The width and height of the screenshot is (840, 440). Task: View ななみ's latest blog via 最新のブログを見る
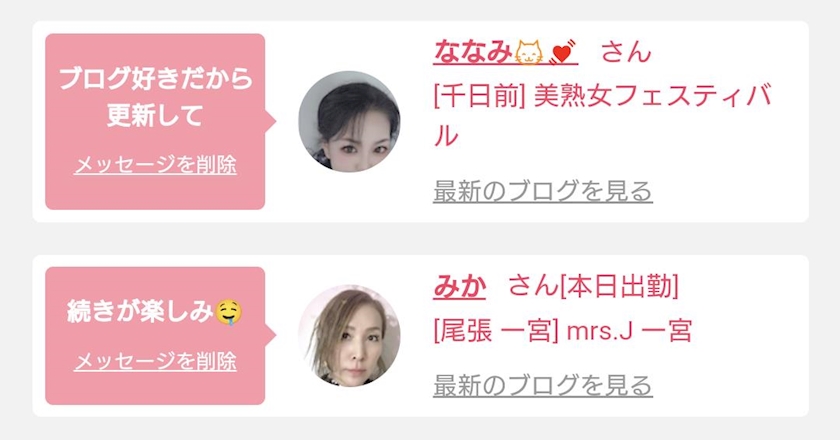click(x=543, y=191)
